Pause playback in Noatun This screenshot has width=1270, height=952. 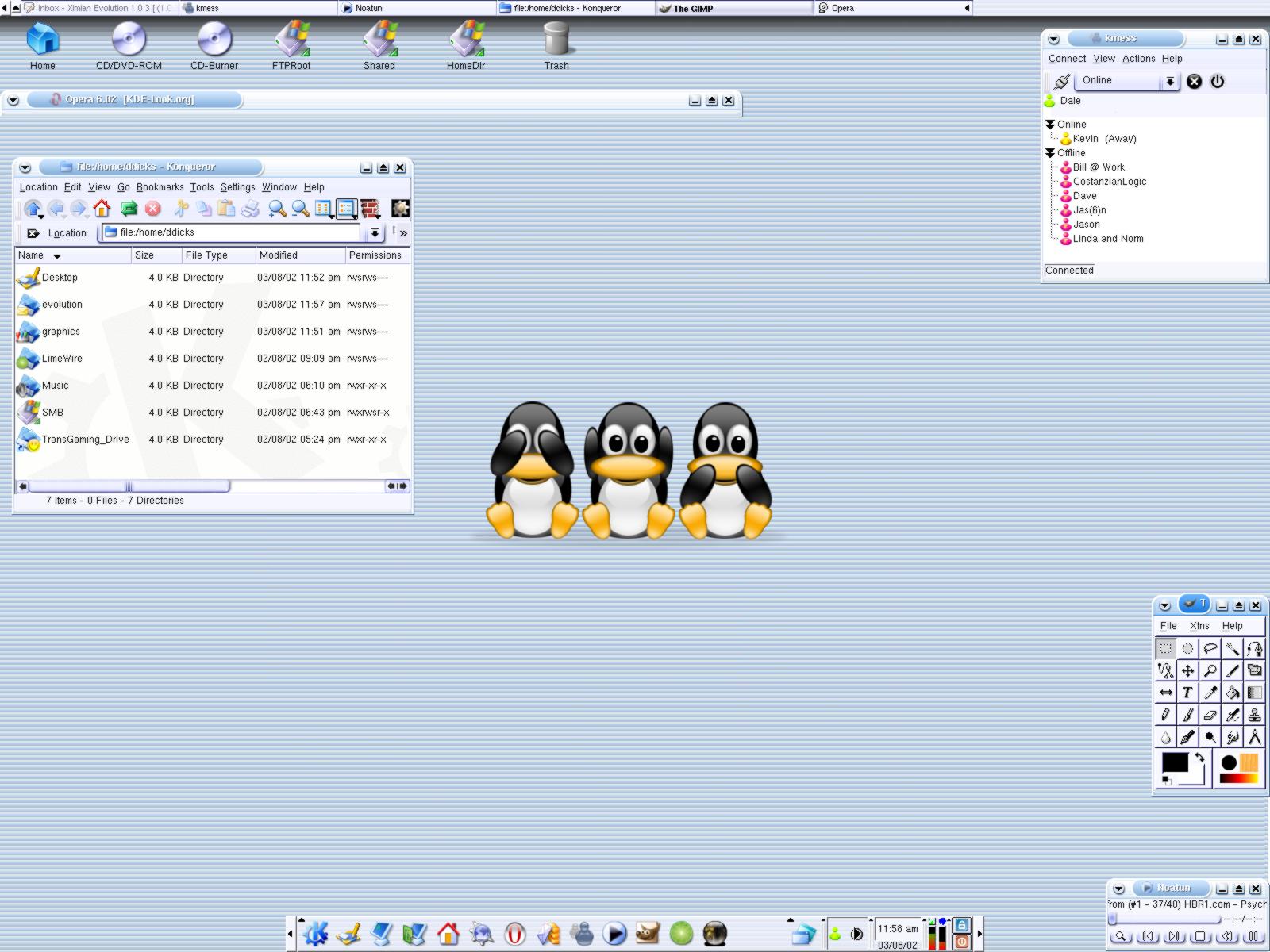click(1254, 937)
